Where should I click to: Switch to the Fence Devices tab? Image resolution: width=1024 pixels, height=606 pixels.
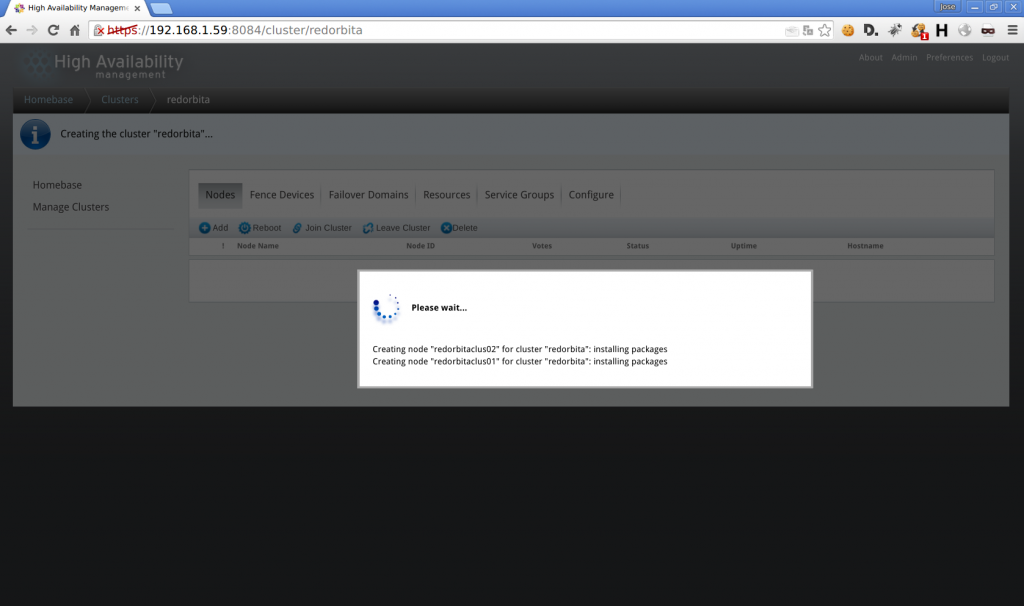pyautogui.click(x=282, y=195)
